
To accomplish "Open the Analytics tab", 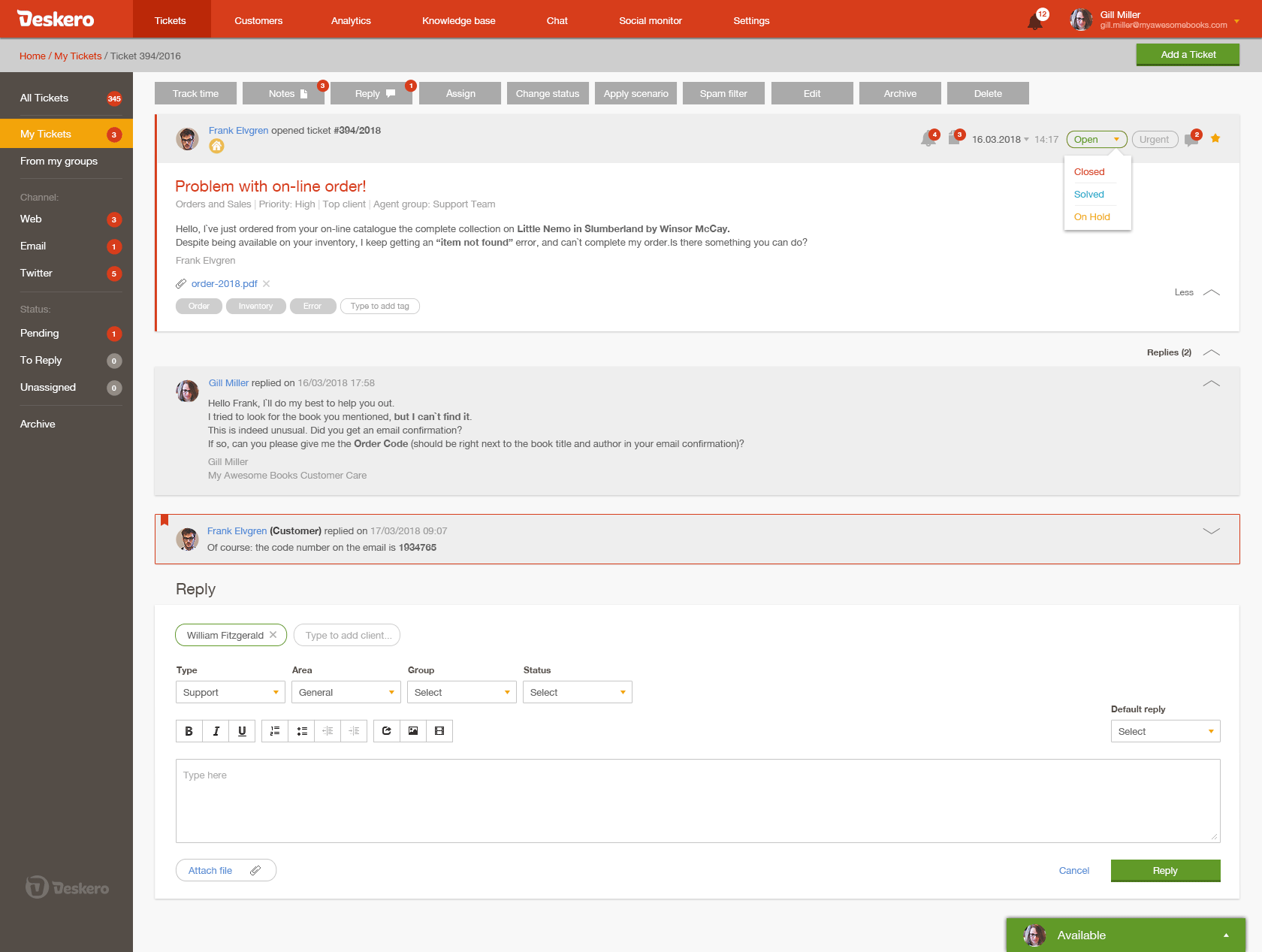I will (x=351, y=20).
